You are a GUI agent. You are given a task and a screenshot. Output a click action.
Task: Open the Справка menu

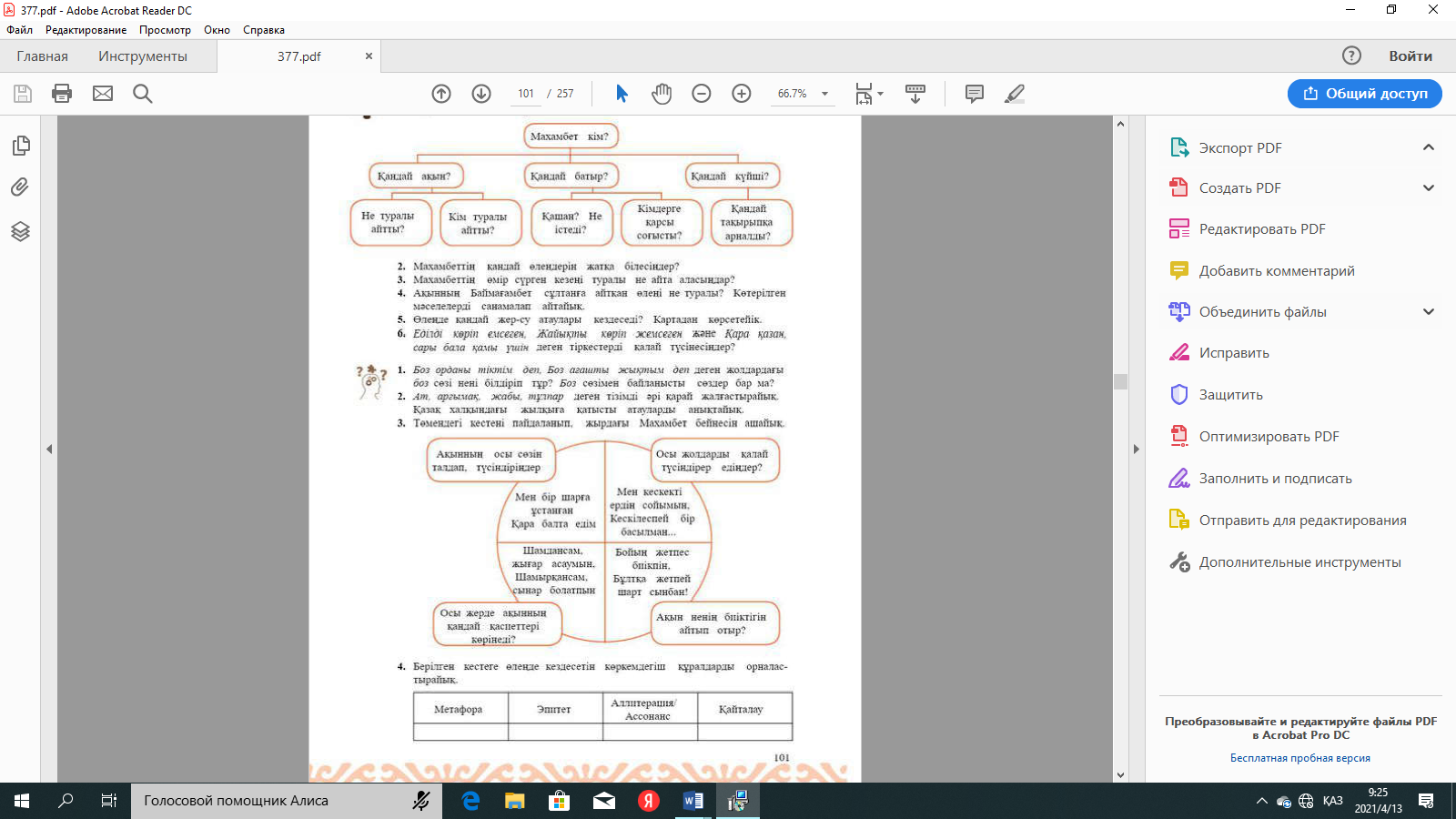point(264,30)
